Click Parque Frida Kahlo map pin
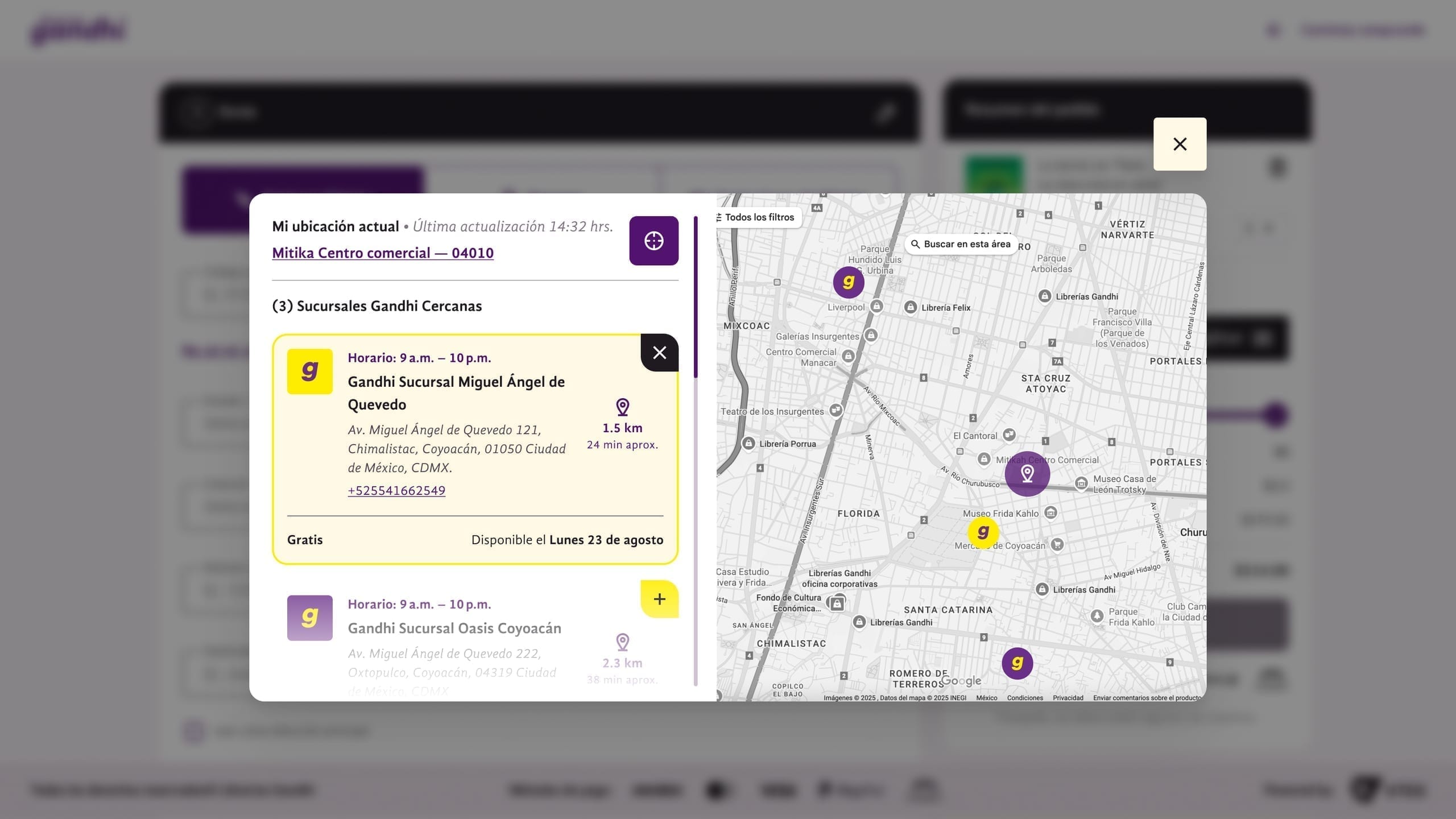Viewport: 1456px width, 819px height. pos(1097,616)
